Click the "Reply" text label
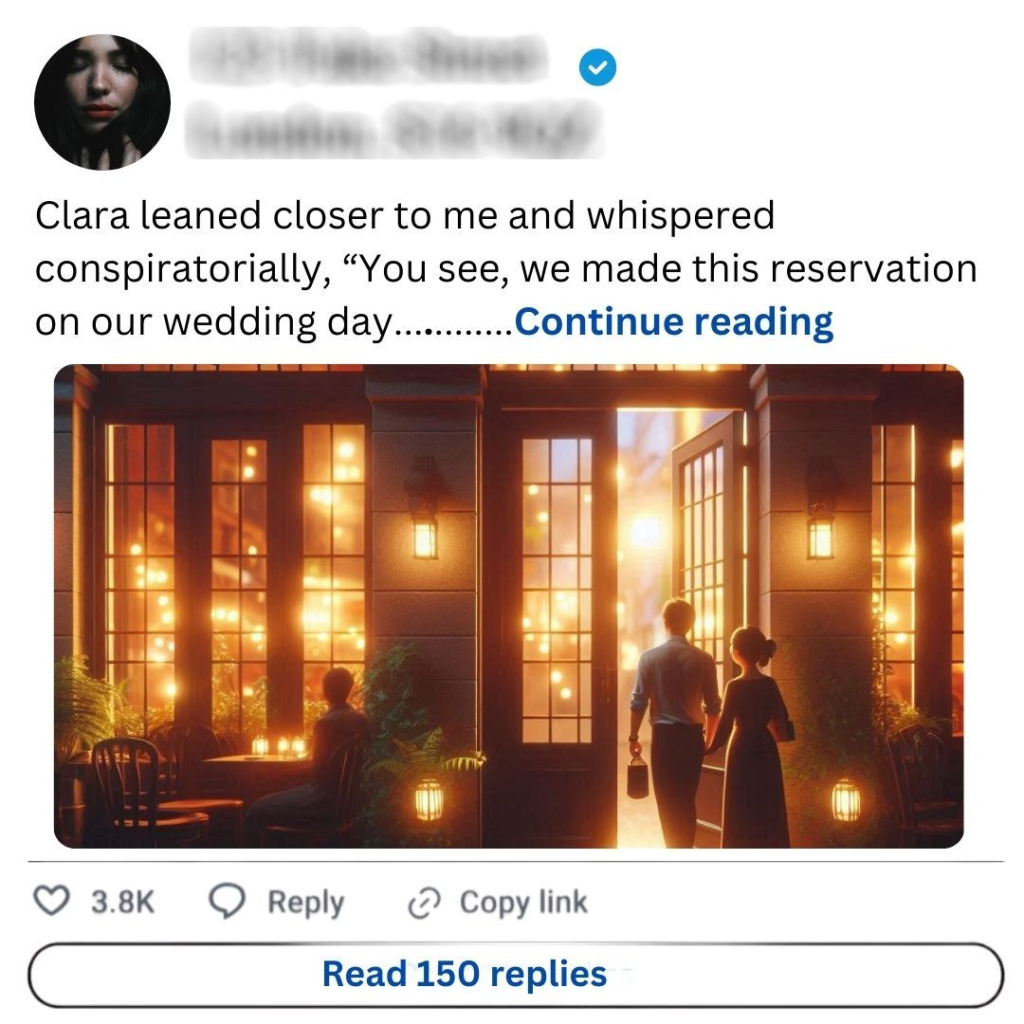Image resolution: width=1024 pixels, height=1024 pixels. tap(305, 903)
